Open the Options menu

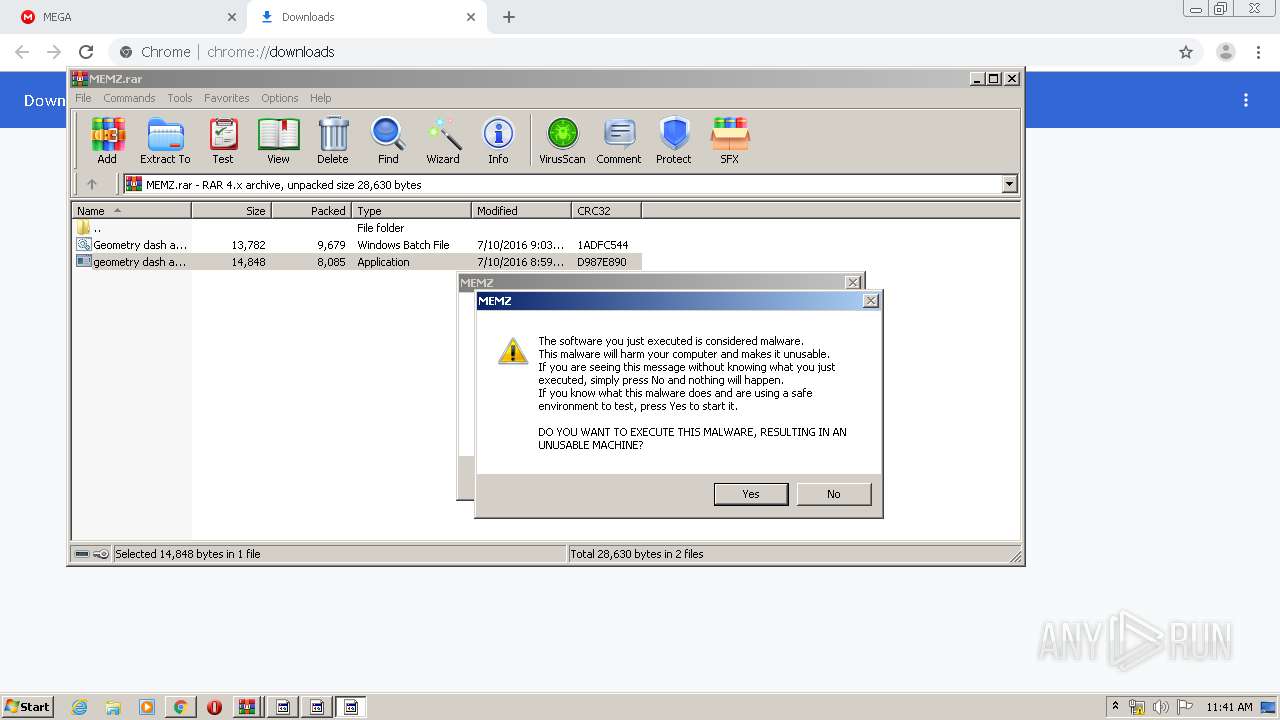280,98
